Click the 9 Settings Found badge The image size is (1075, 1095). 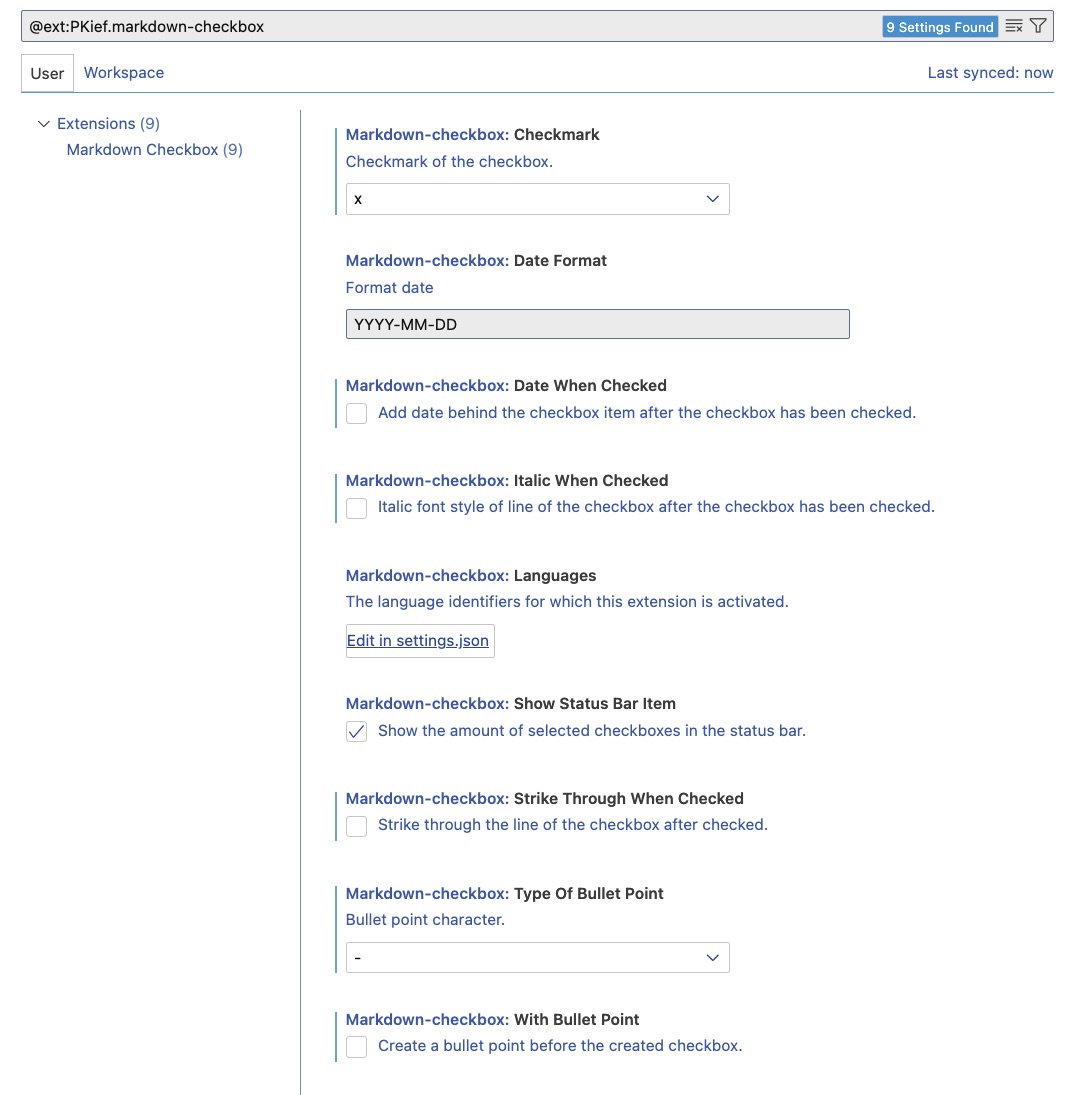[940, 27]
